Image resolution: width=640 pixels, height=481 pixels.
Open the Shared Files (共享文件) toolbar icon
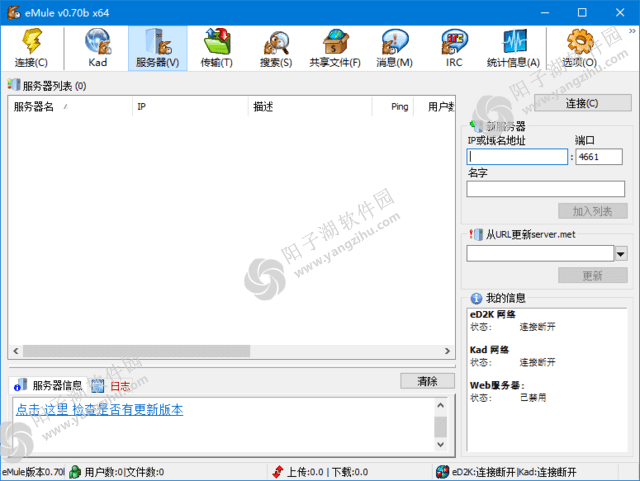click(335, 42)
